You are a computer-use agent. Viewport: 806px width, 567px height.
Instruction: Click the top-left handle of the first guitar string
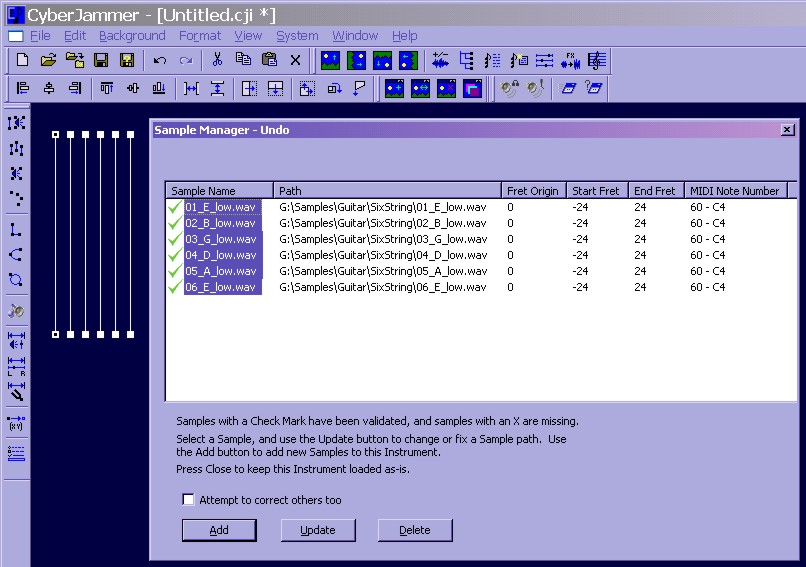[56, 135]
